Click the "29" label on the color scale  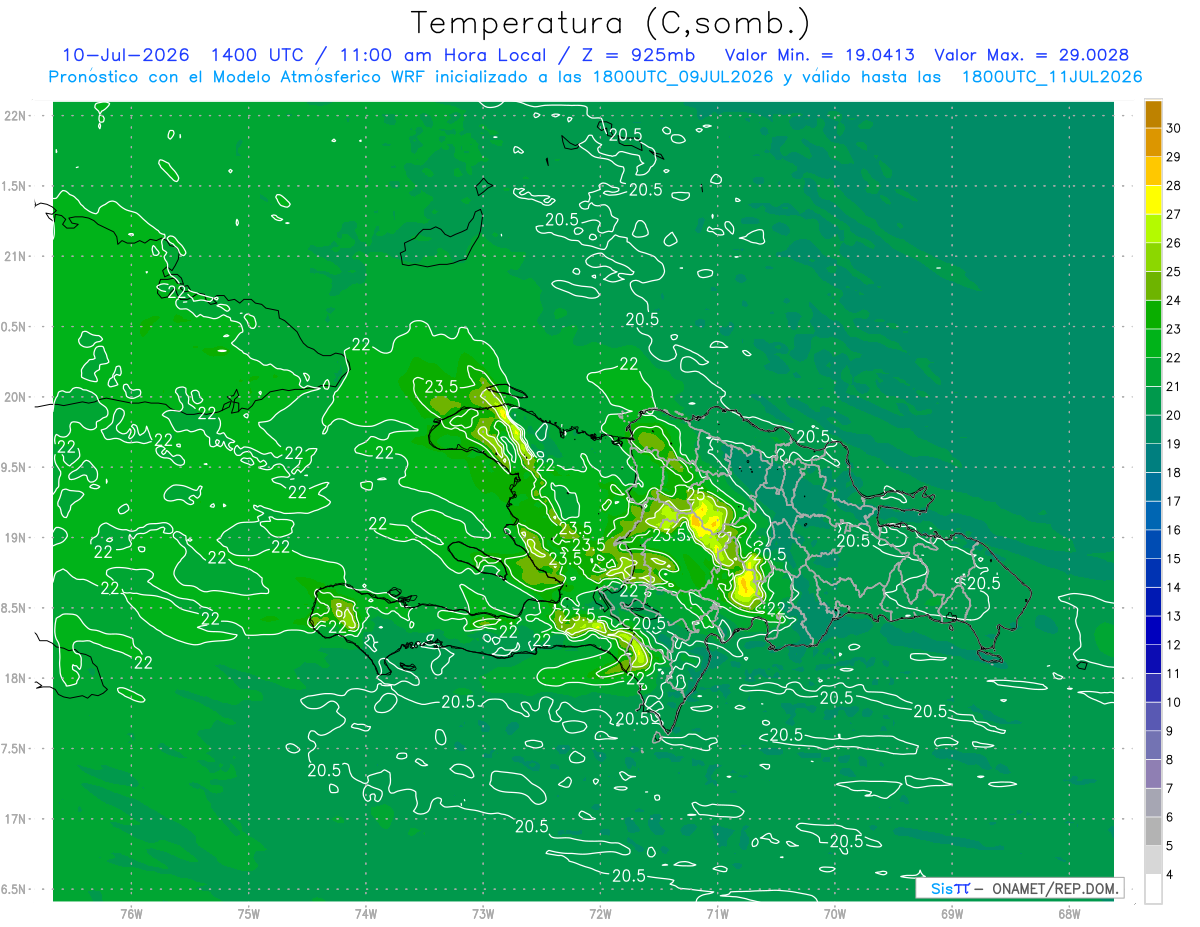pyautogui.click(x=1174, y=157)
